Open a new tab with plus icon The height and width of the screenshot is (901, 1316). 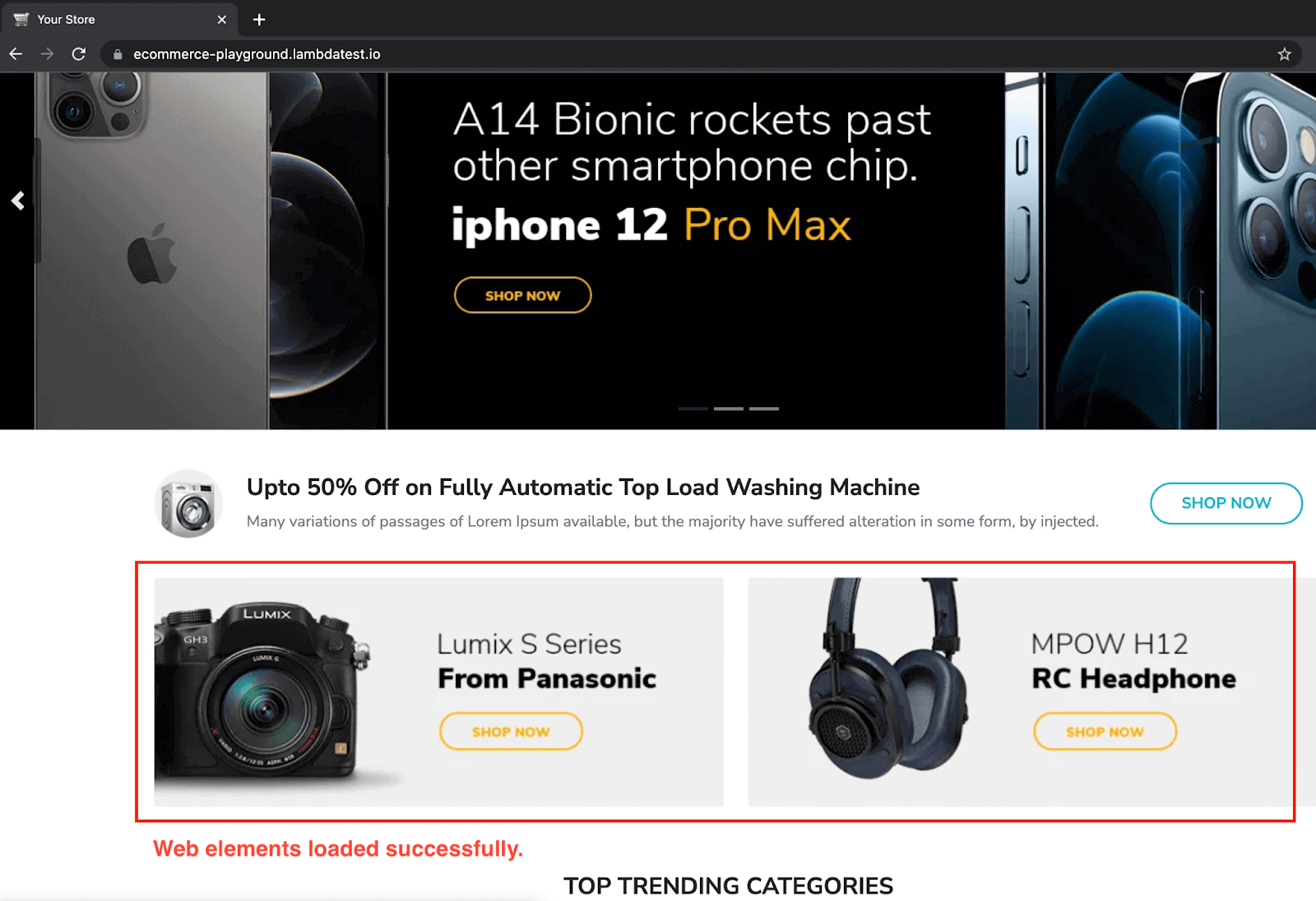coord(259,19)
